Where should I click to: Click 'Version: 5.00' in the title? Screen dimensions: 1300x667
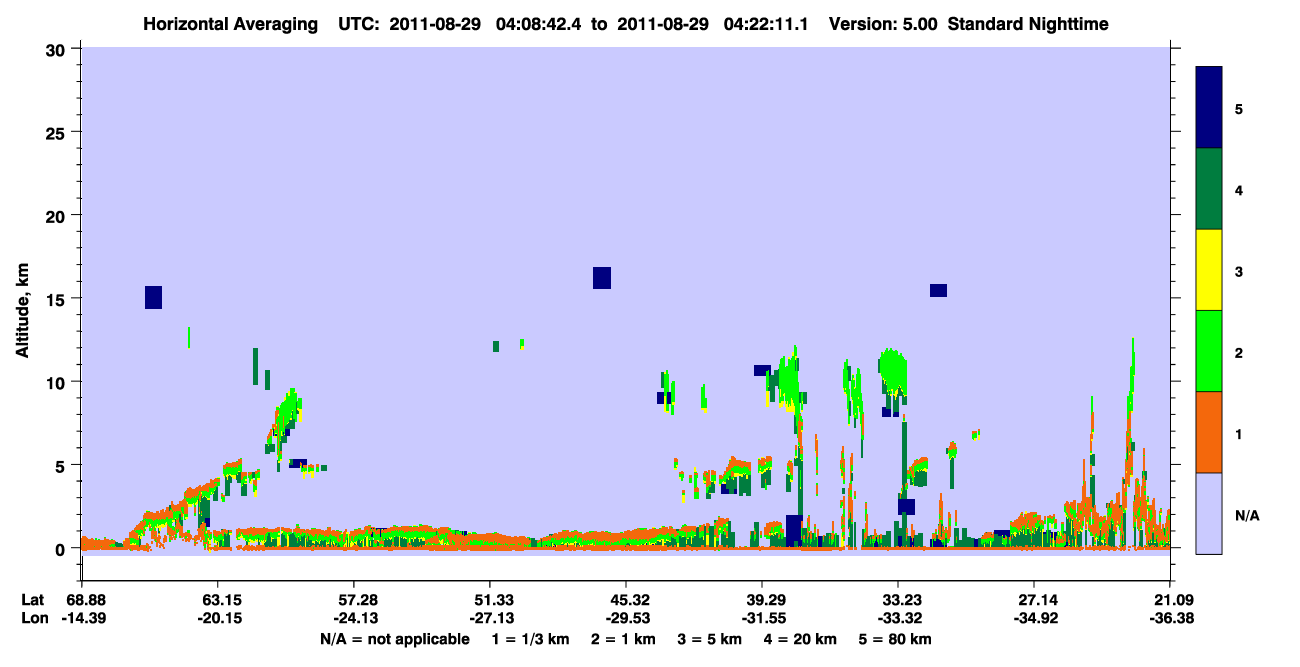(x=883, y=24)
